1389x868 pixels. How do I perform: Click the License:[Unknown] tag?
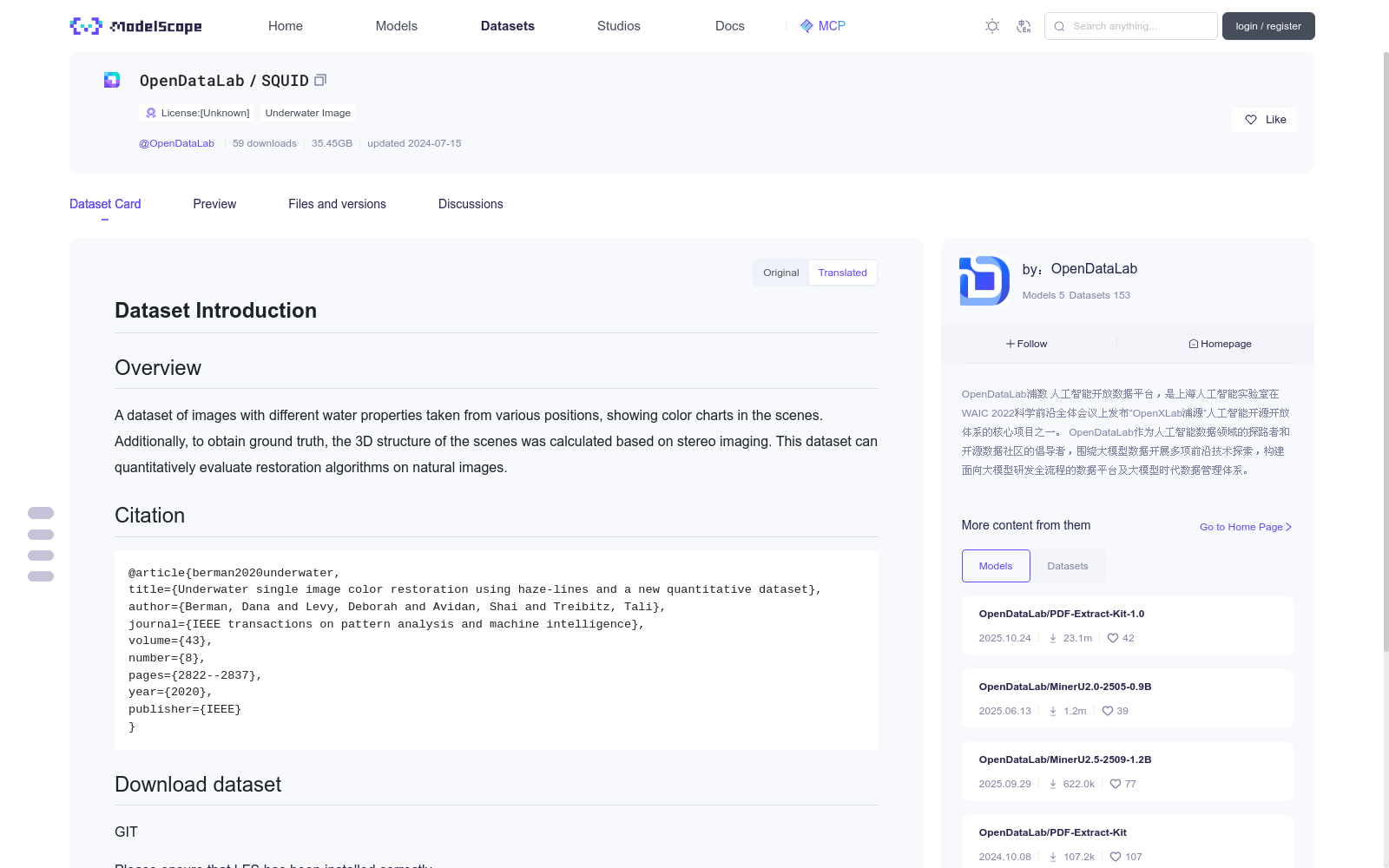coord(197,113)
